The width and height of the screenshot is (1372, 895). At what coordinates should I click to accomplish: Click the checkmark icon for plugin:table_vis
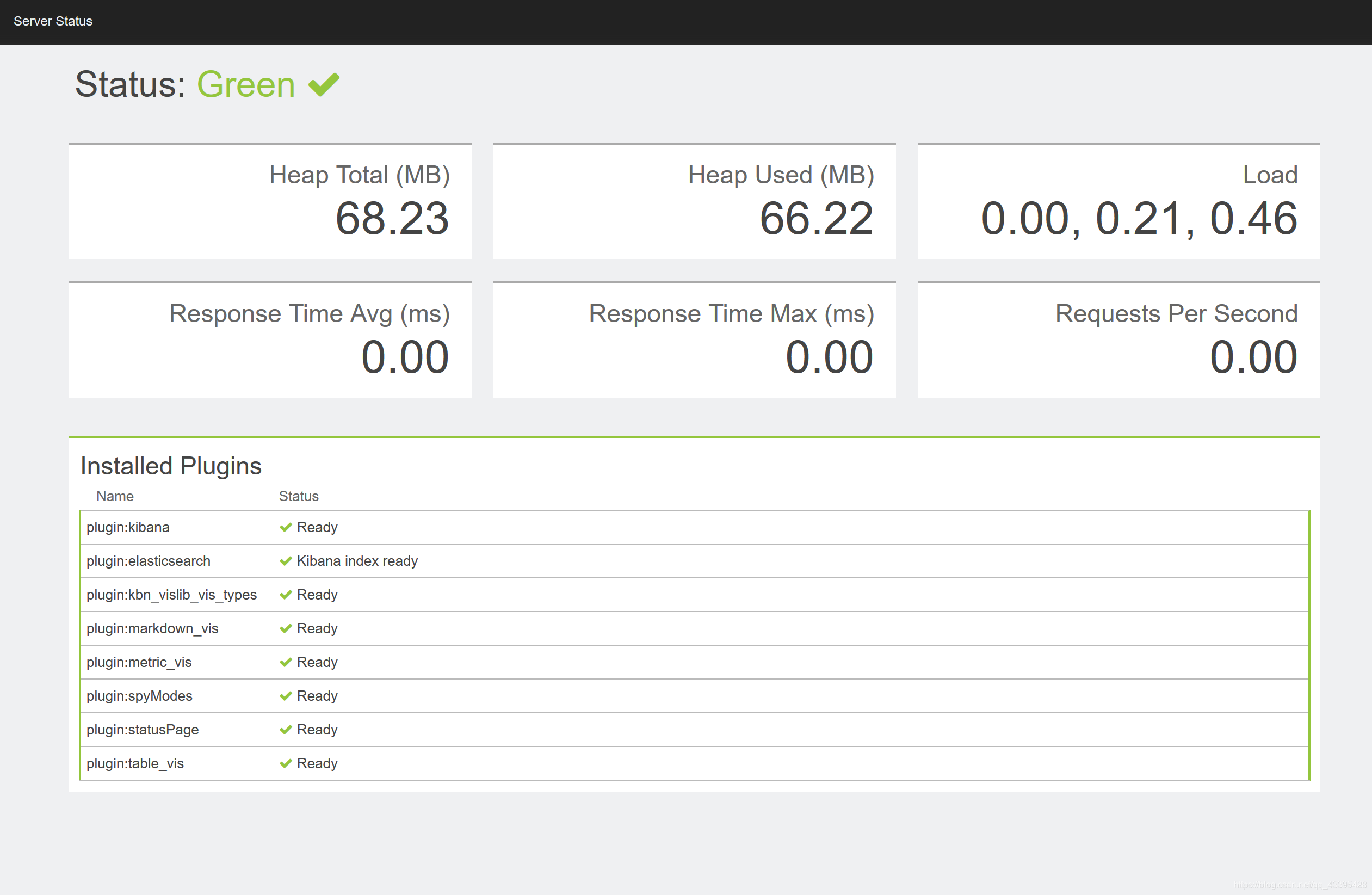tap(286, 763)
